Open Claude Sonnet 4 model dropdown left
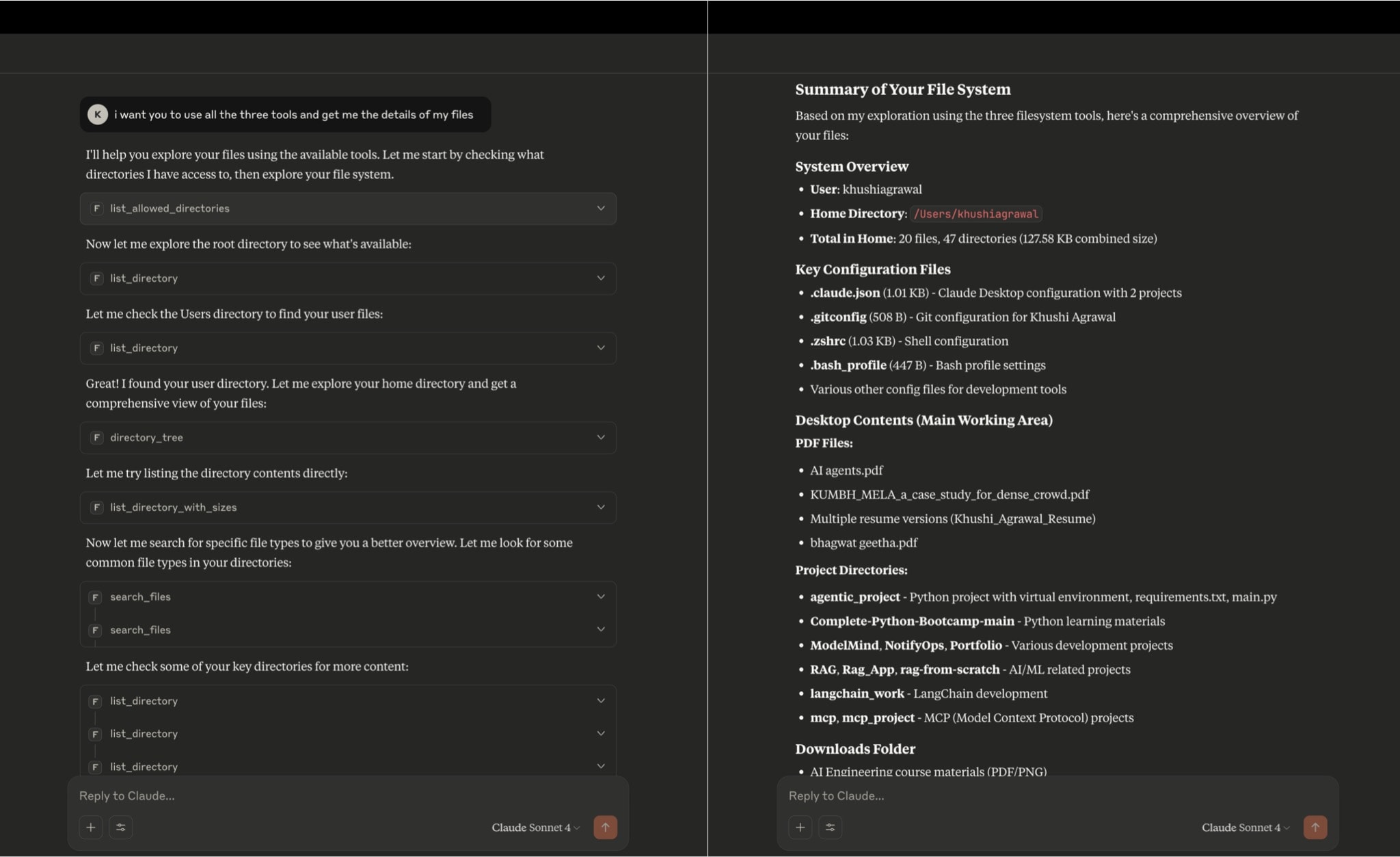 point(535,828)
